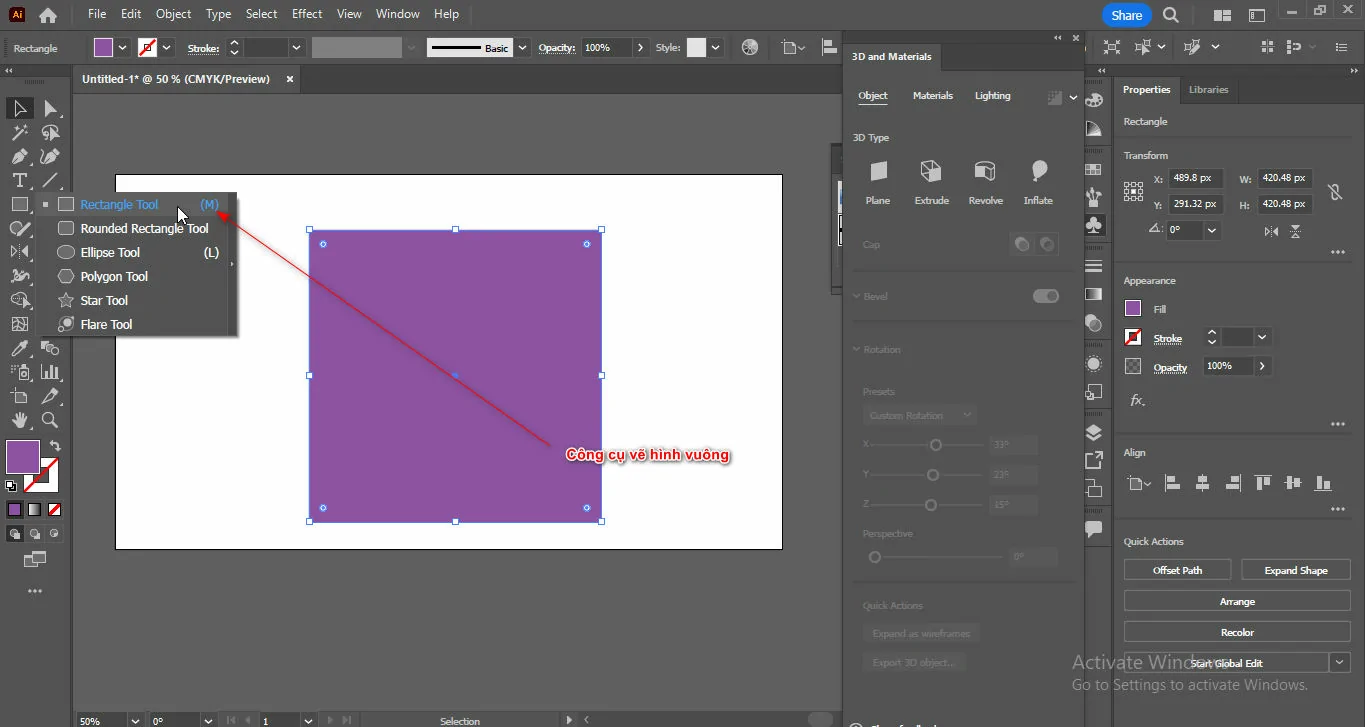Switch to the Libraries tab
This screenshot has width=1365, height=727.
[1208, 89]
